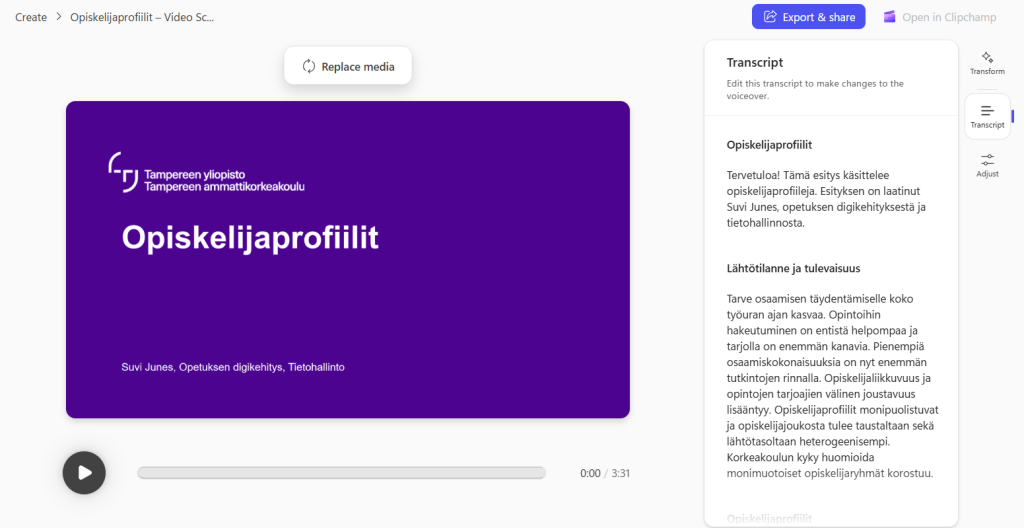Viewport: 1024px width, 528px height.
Task: Click the Clipchamp logo icon
Action: pyautogui.click(x=889, y=17)
